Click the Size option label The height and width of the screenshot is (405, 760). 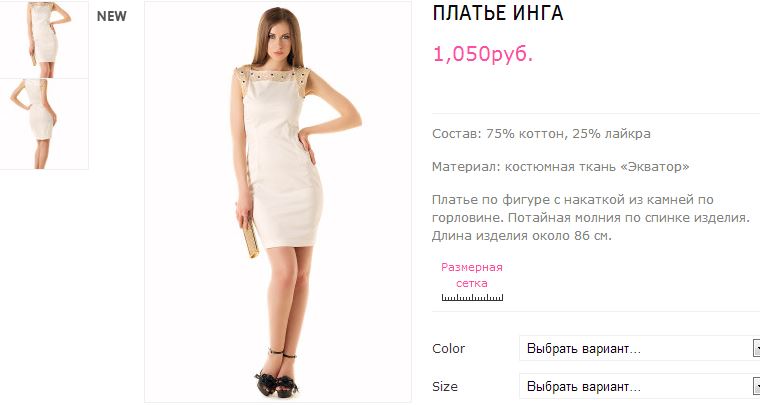click(x=445, y=387)
